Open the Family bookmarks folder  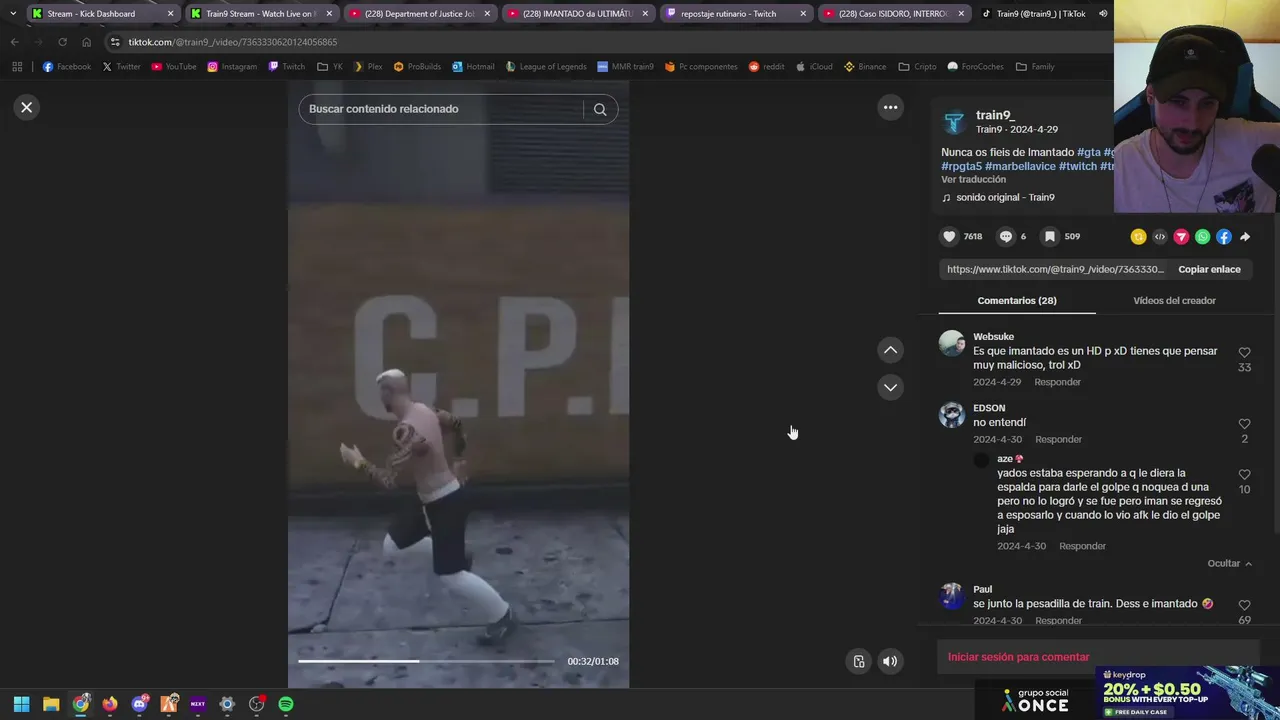[x=1035, y=67]
